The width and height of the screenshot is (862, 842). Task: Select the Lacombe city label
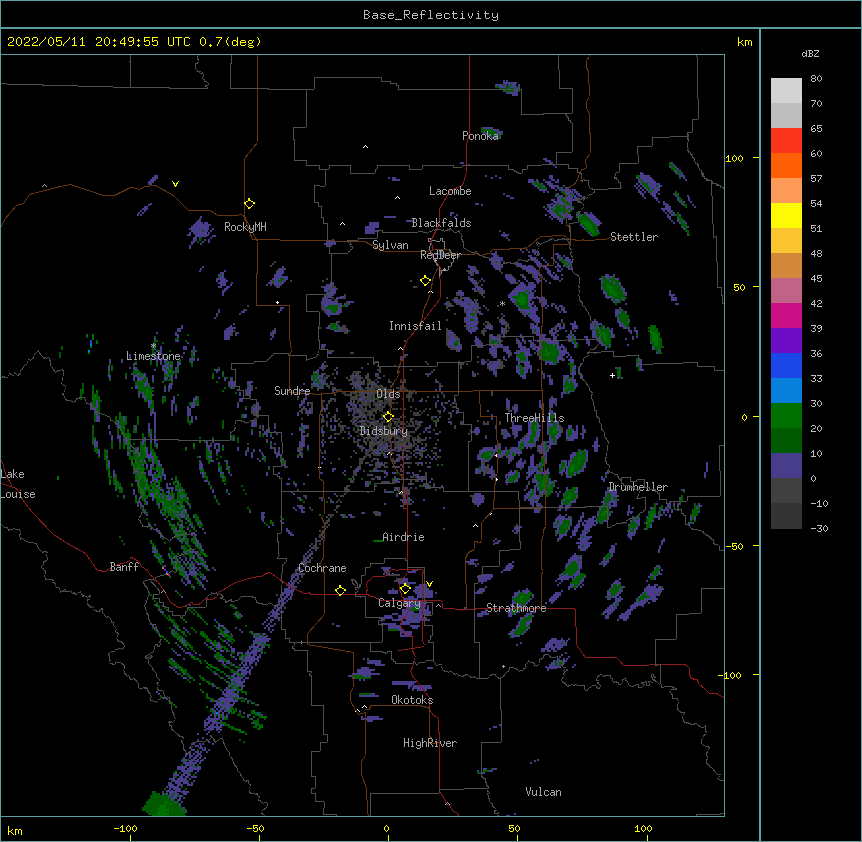[x=450, y=191]
